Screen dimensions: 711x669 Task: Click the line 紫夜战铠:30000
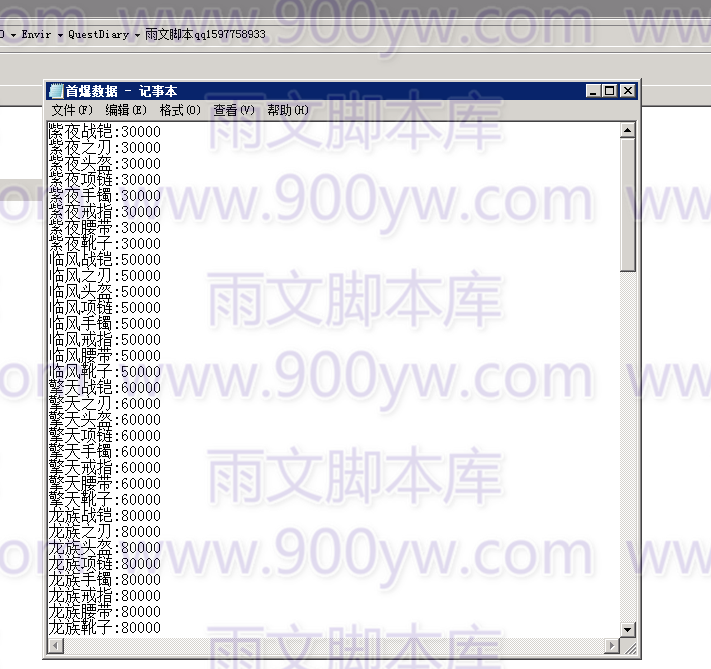[x=105, y=132]
